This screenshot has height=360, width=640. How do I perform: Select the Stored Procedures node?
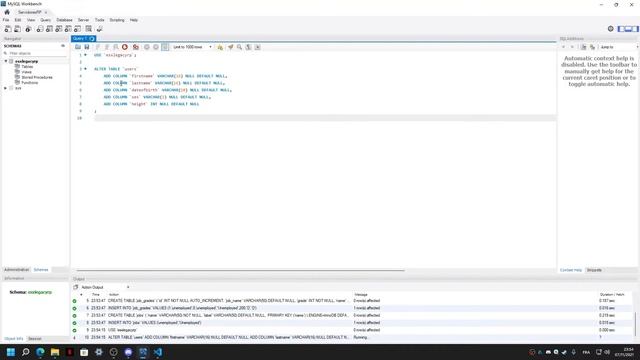(x=37, y=77)
